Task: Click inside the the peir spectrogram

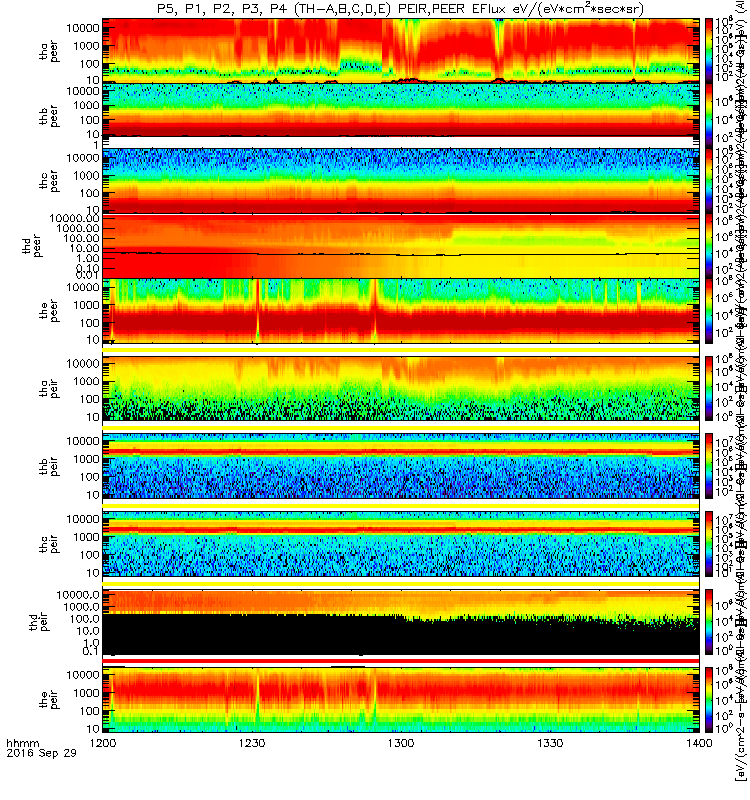Action: [401, 699]
